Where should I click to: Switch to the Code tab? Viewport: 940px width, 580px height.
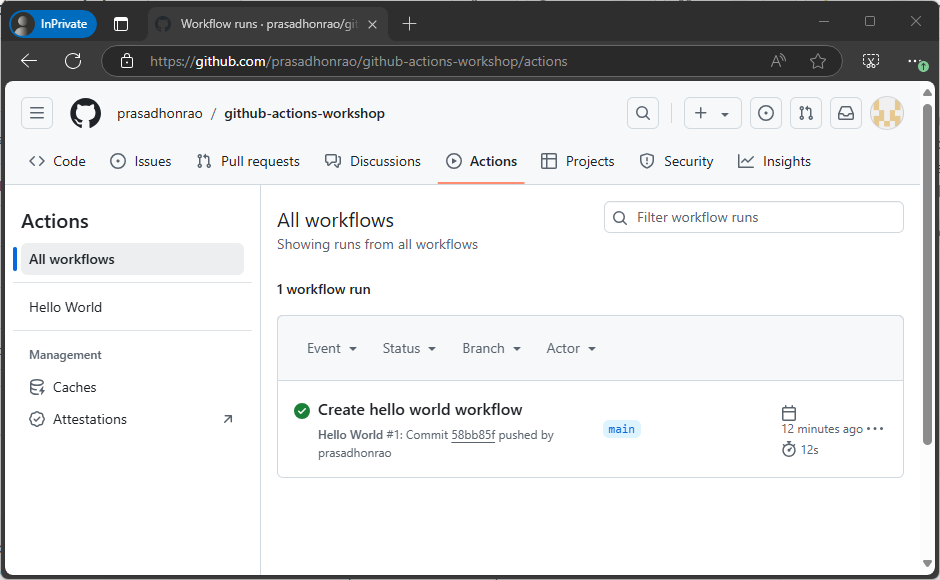coord(57,161)
